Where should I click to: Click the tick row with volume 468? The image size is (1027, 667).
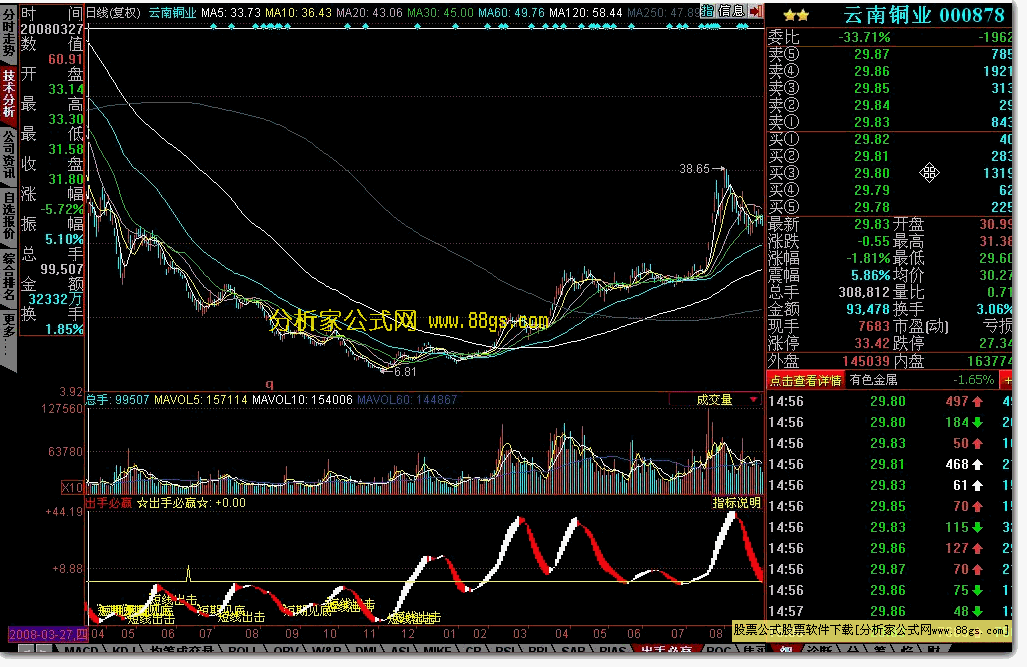889,464
